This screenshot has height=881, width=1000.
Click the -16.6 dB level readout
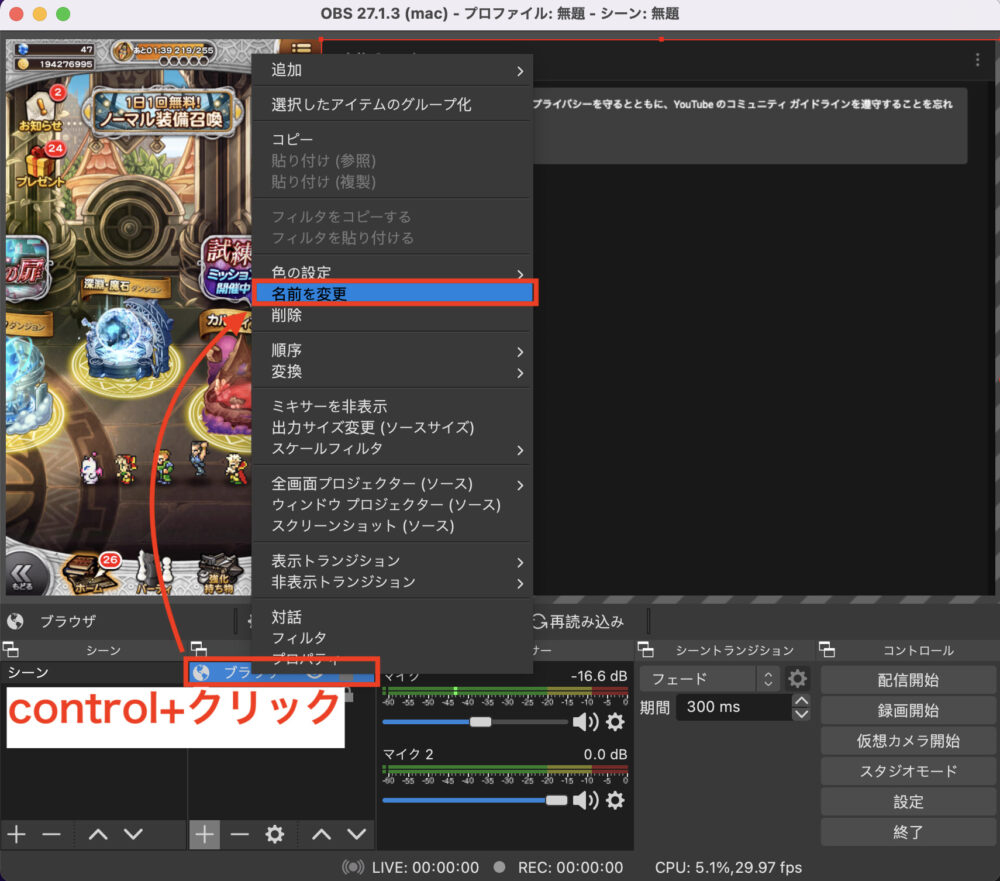599,676
